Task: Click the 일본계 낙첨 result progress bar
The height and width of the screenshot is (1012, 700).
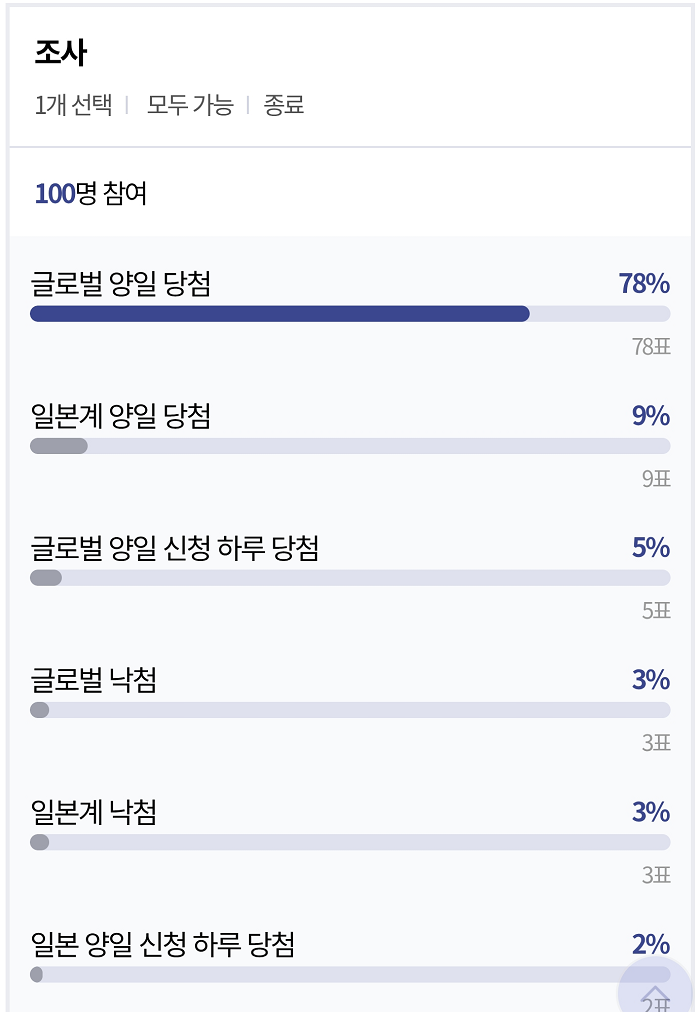Action: (x=350, y=842)
